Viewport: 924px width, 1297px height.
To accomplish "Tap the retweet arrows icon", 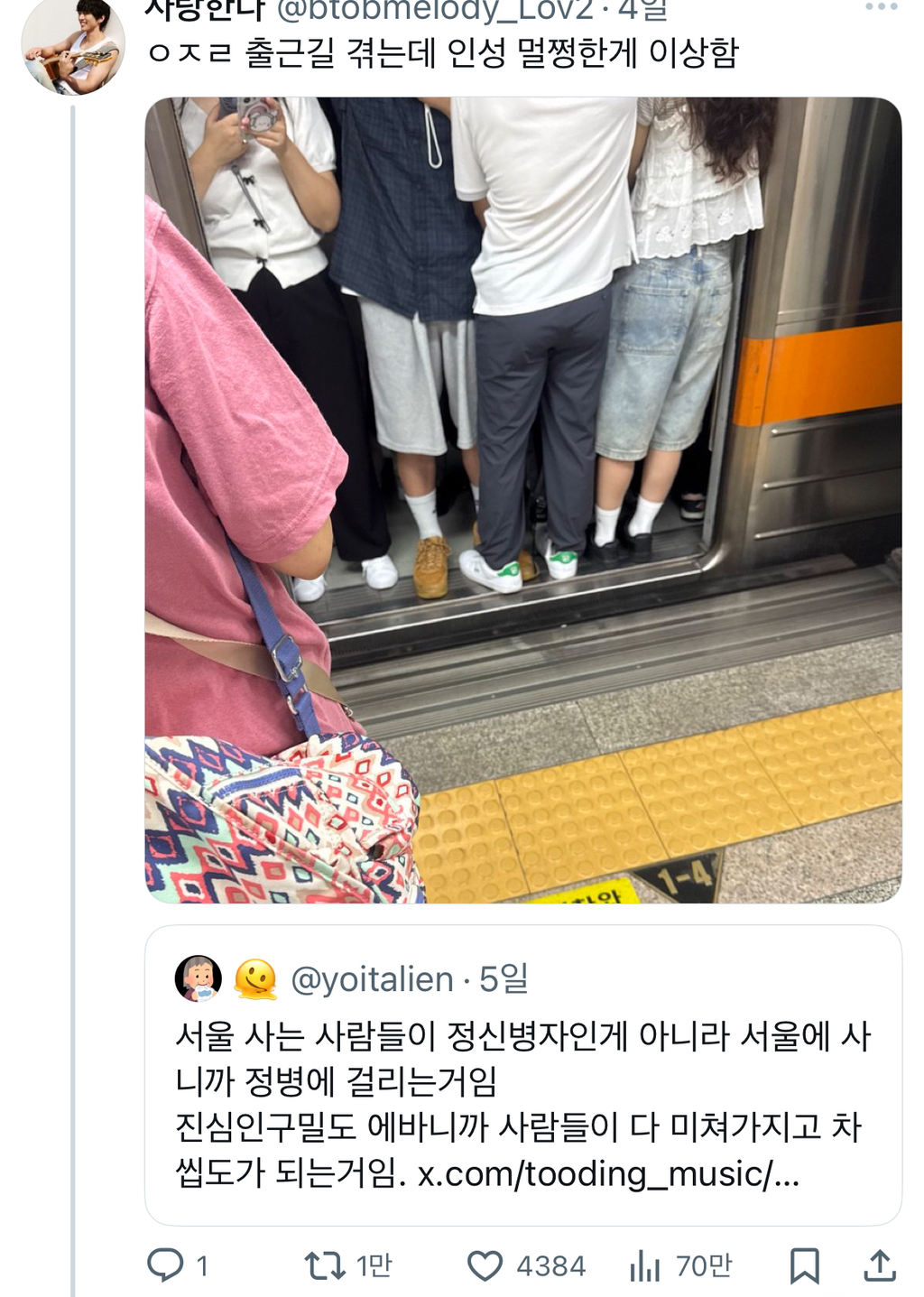I will [x=324, y=1265].
